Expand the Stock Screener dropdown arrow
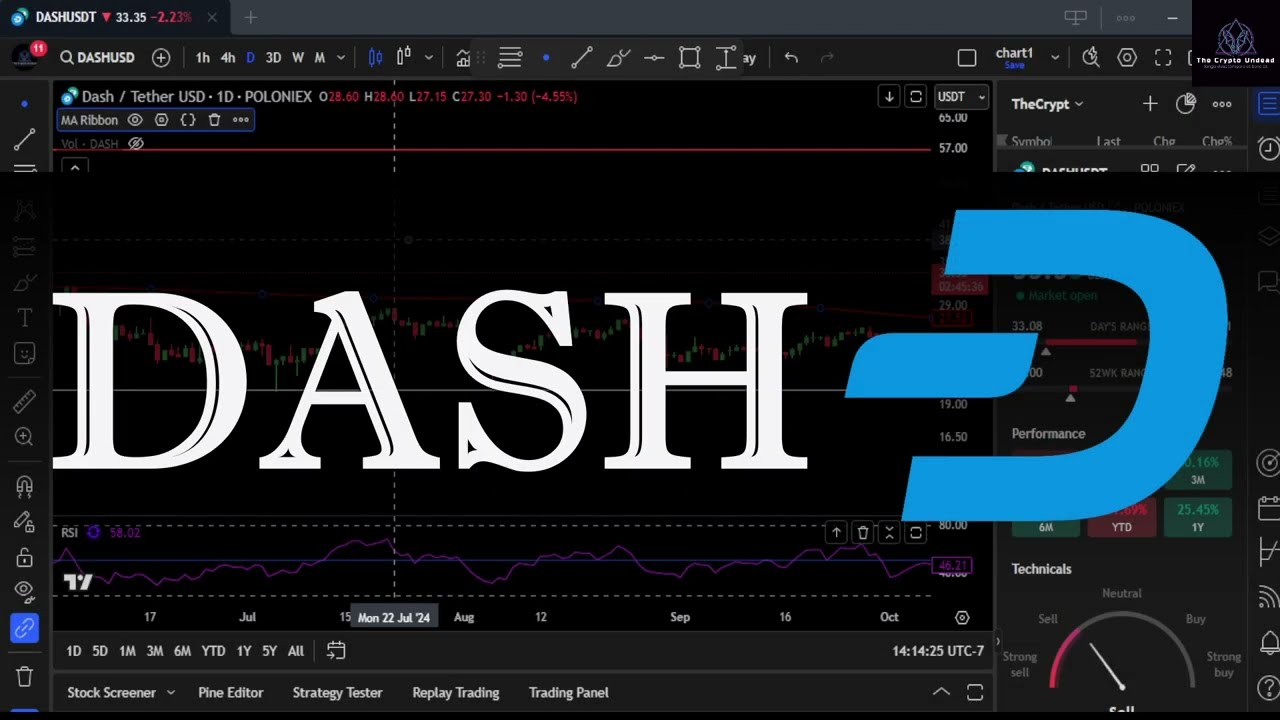This screenshot has width=1280, height=720. tap(171, 692)
